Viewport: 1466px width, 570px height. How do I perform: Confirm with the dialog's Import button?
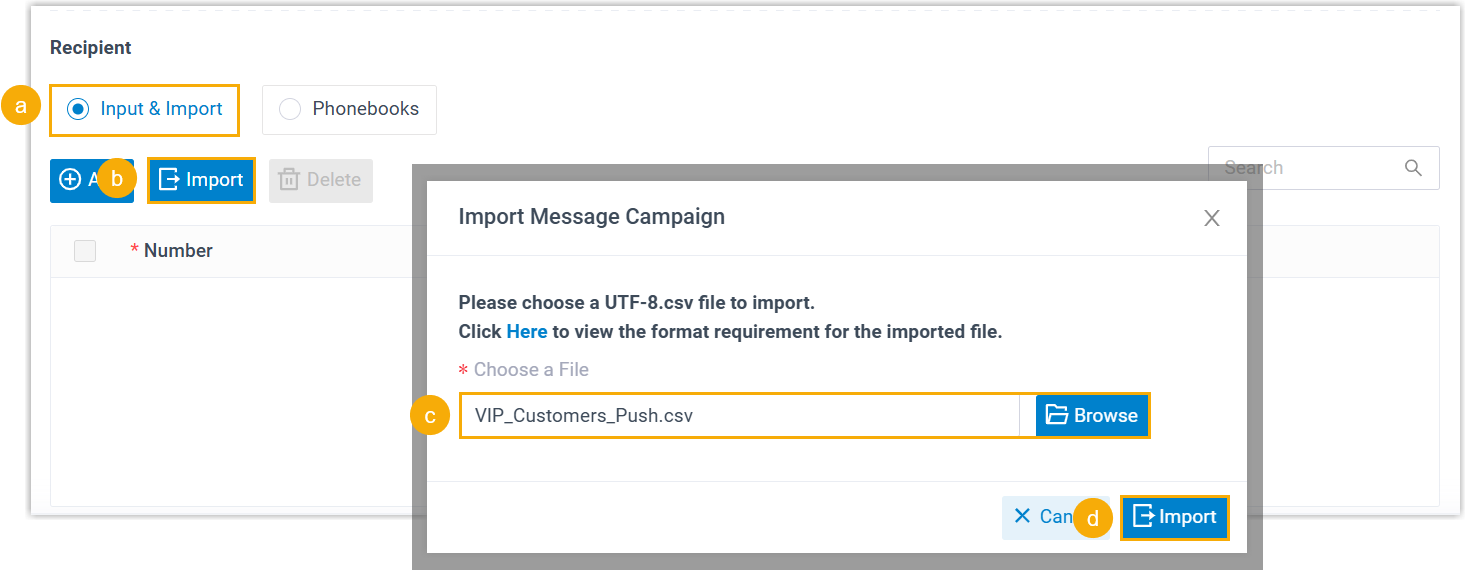pos(1175,517)
